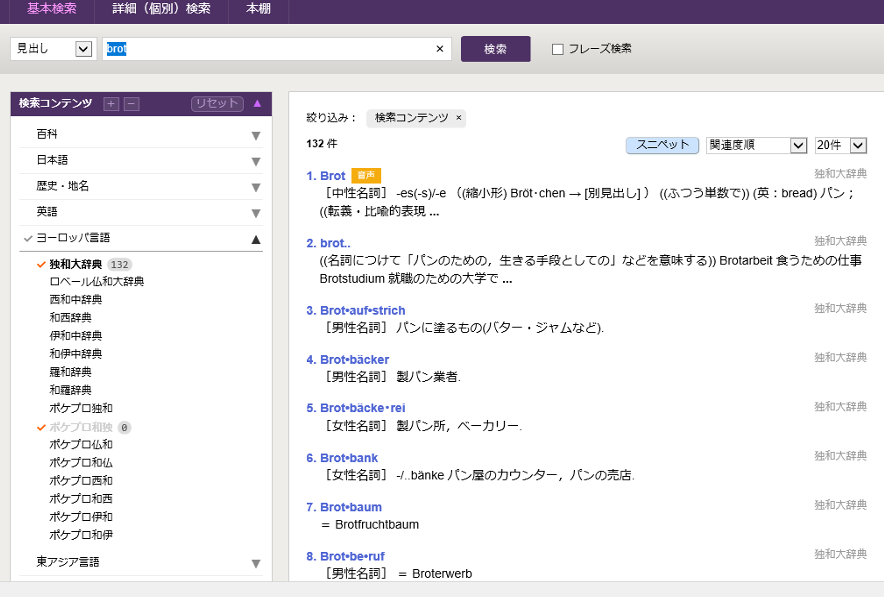
Task: Toggle the ヨーロッパ言語 category checkmark
Action: click(28, 238)
